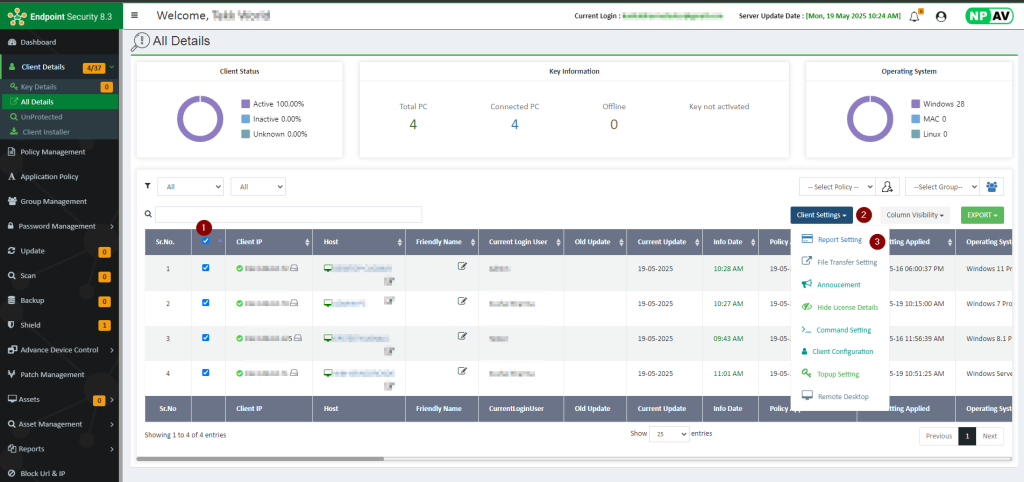Edit friendly name in row 1
The image size is (1024, 482).
(462, 266)
